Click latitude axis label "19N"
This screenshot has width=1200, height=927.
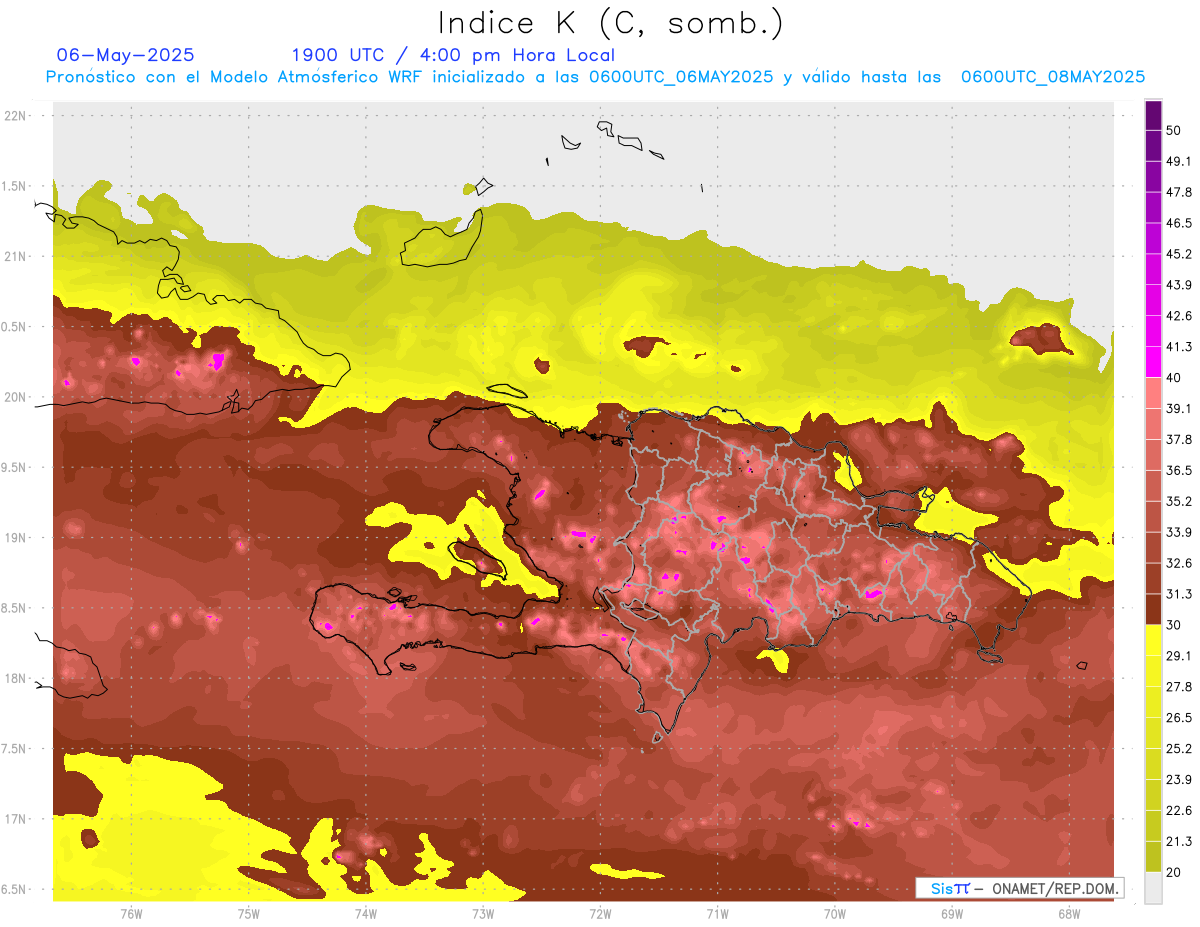[x=15, y=537]
